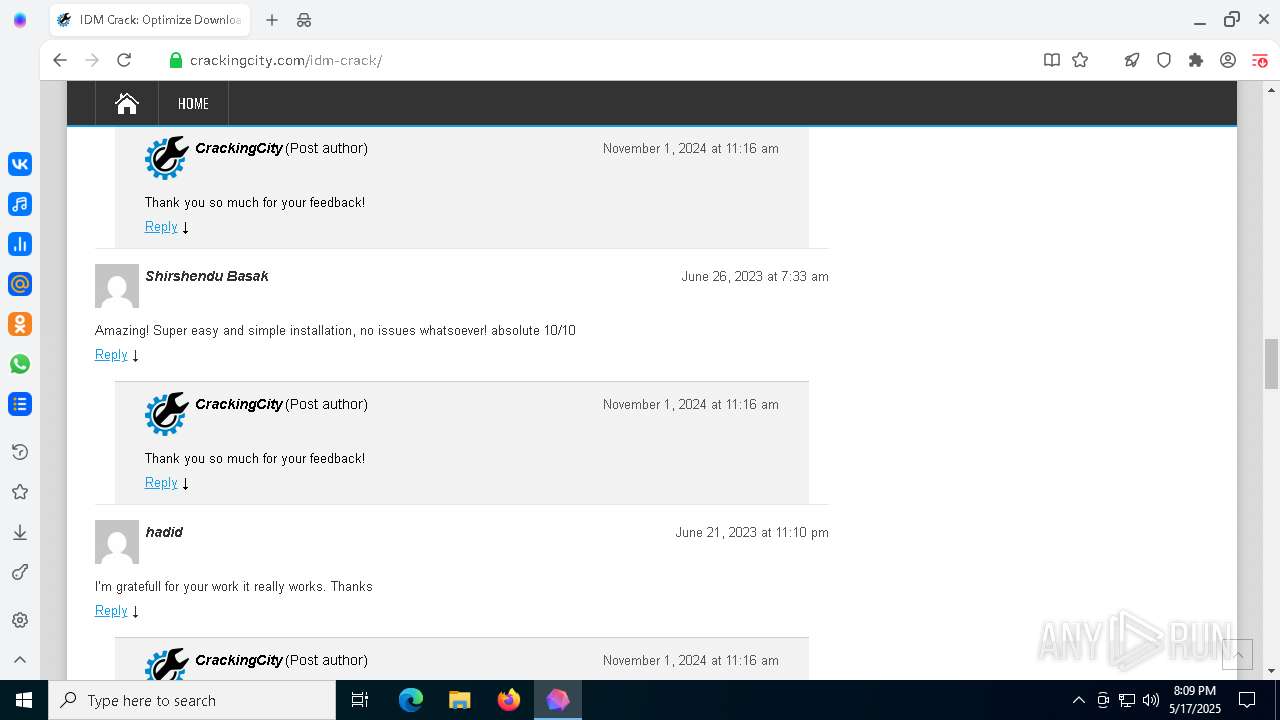Screen dimensions: 1280x720
Task: Open the 8:09 PM clock and calendar
Action: coord(1194,700)
